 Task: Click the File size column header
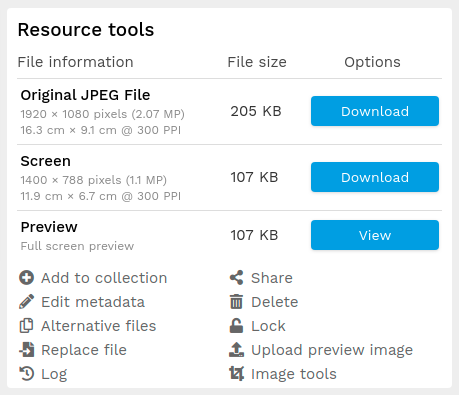pyautogui.click(x=257, y=62)
